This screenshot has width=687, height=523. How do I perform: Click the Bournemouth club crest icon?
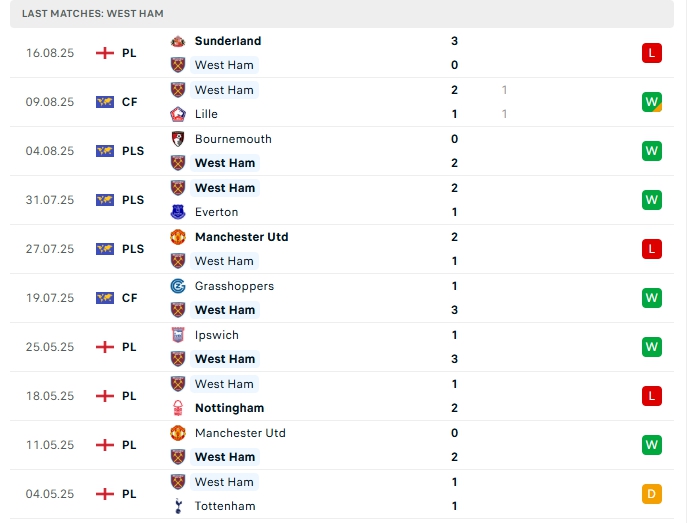tap(178, 139)
